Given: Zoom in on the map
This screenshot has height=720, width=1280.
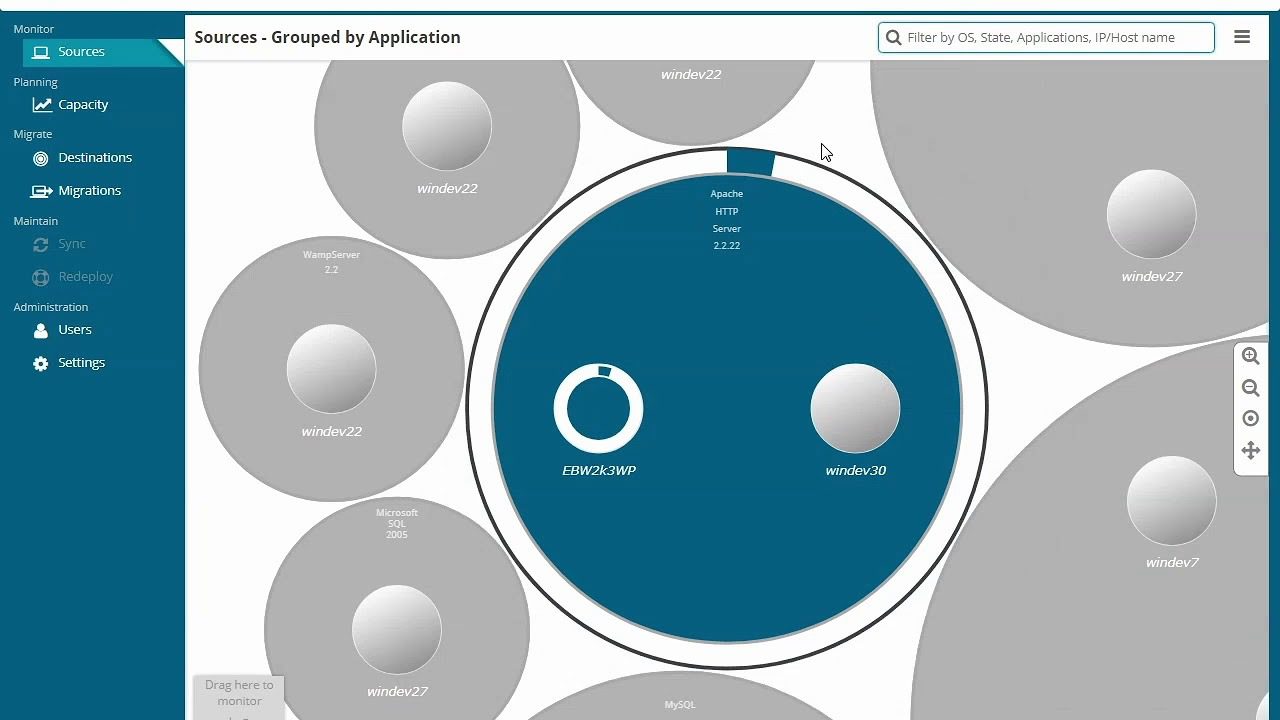Looking at the screenshot, I should [1250, 356].
